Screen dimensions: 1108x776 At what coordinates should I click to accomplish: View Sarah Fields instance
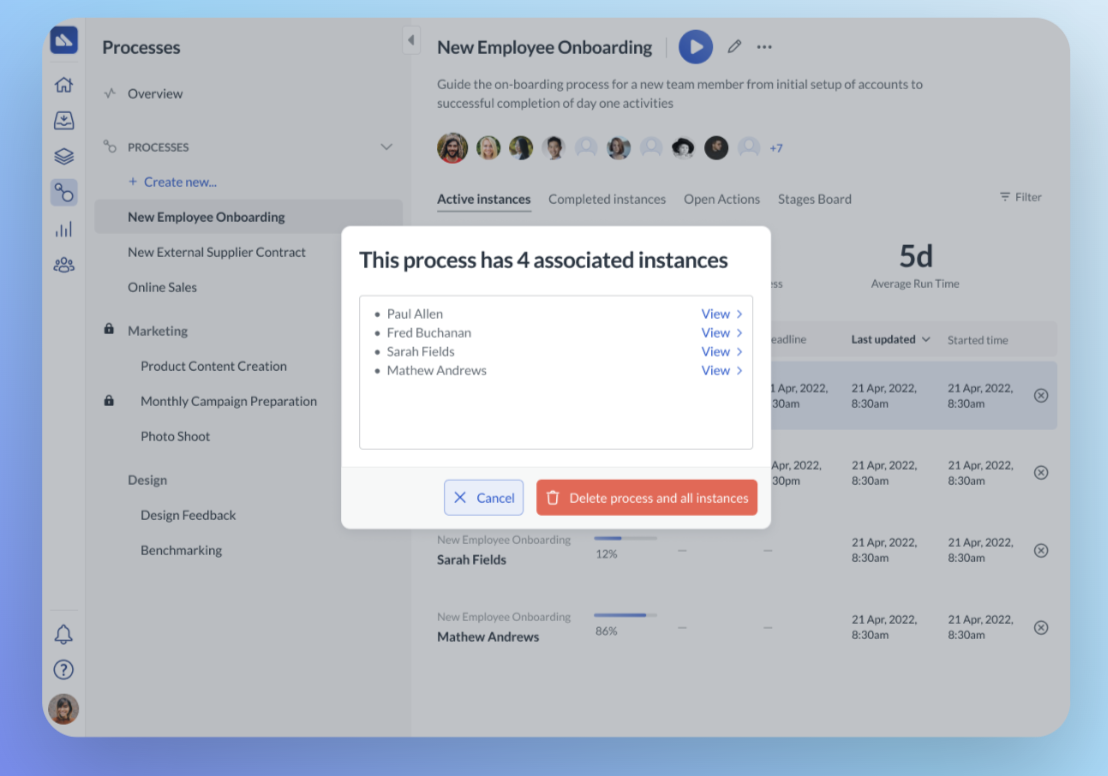[x=721, y=351]
